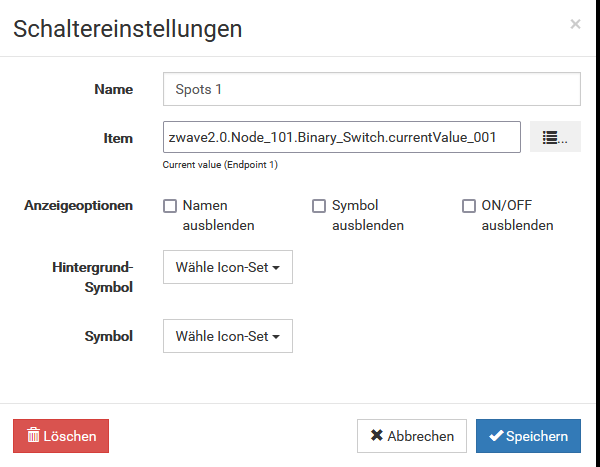The width and height of the screenshot is (600, 467).
Task: Click the caret arrow of Hintergrund-Symbol dropdown
Action: 275,268
